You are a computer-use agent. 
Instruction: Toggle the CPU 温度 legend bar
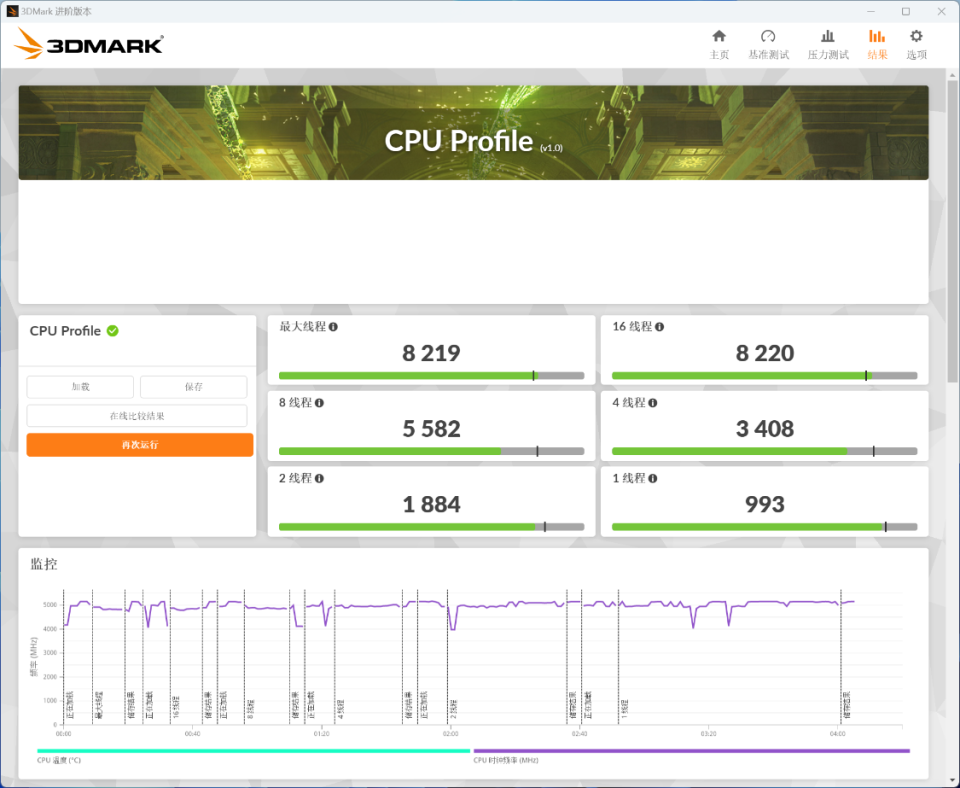(x=253, y=751)
